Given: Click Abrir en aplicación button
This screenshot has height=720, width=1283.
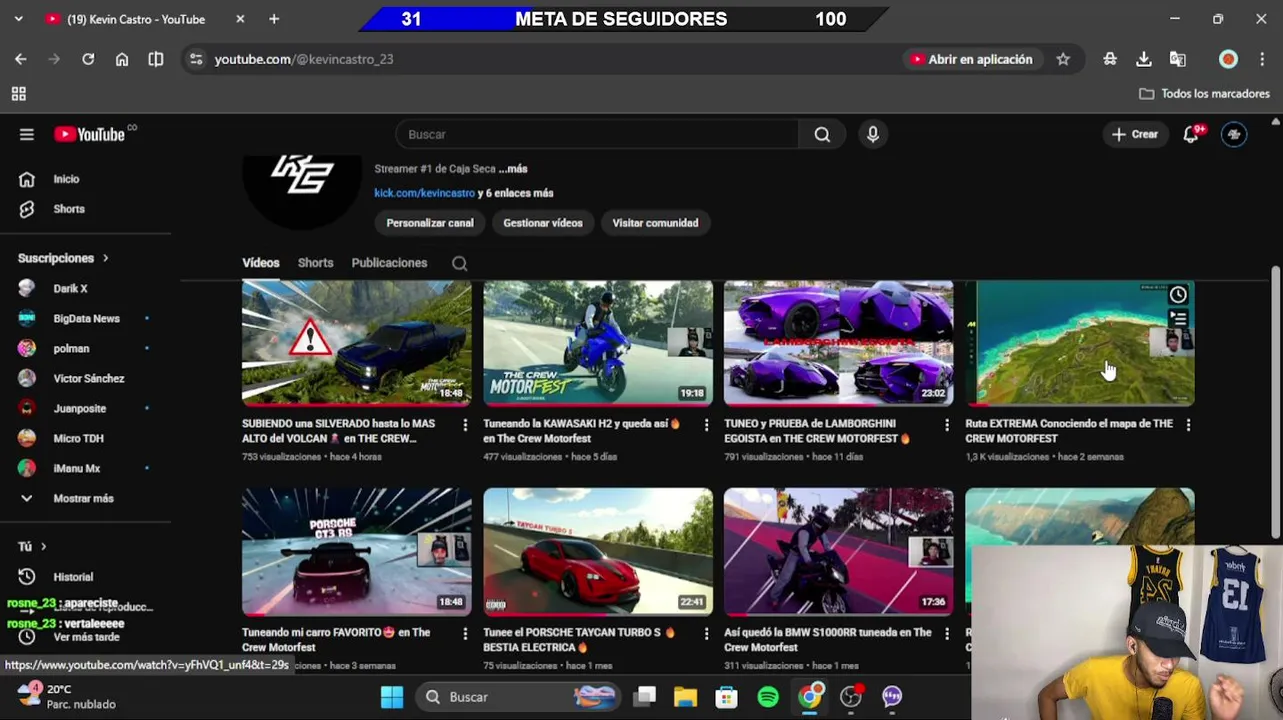Looking at the screenshot, I should tap(971, 59).
